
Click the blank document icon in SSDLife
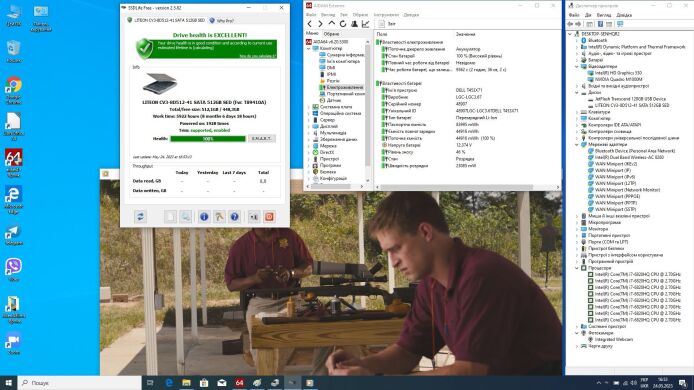[170, 216]
